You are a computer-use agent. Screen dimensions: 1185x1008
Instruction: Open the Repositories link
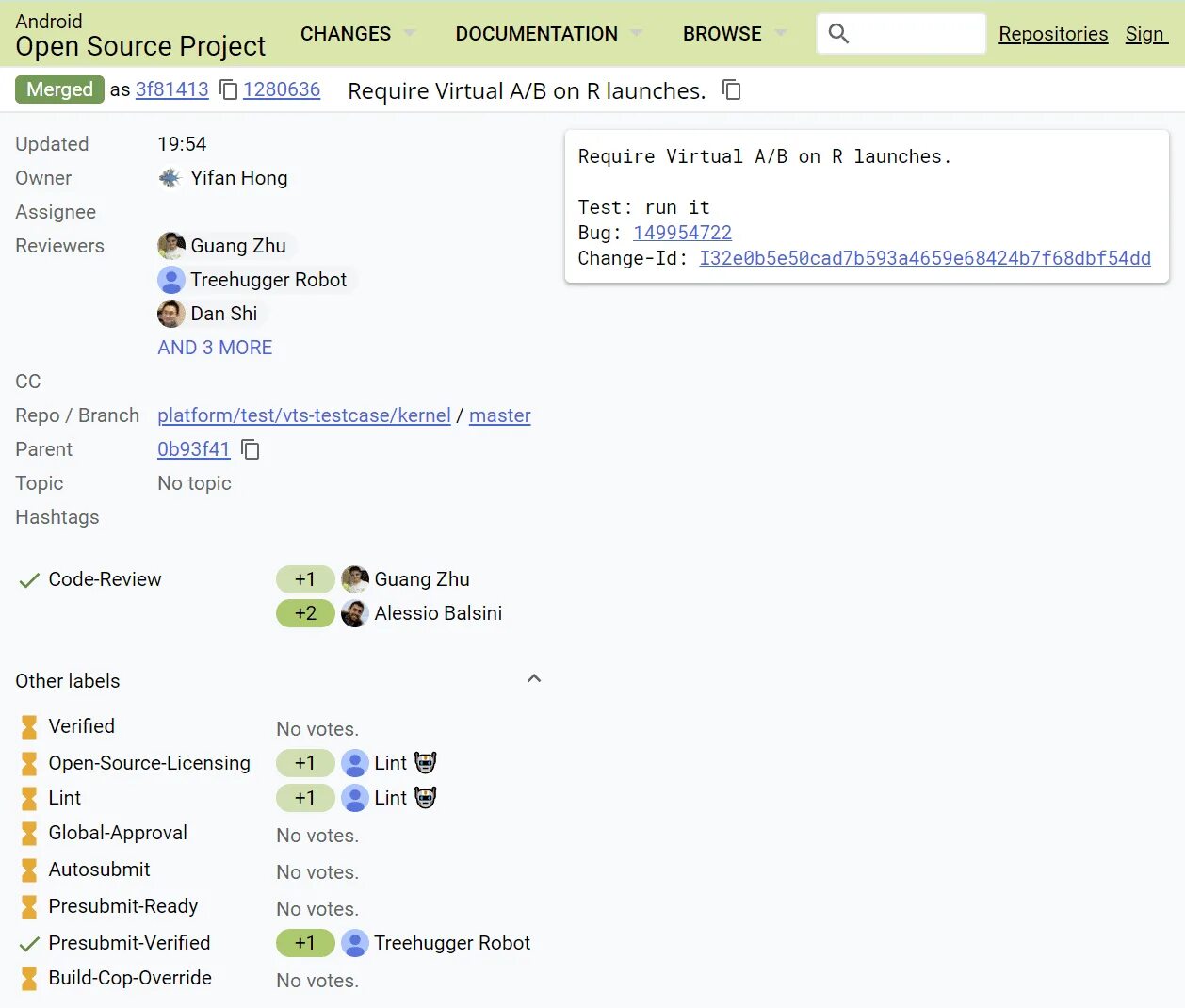[1053, 34]
